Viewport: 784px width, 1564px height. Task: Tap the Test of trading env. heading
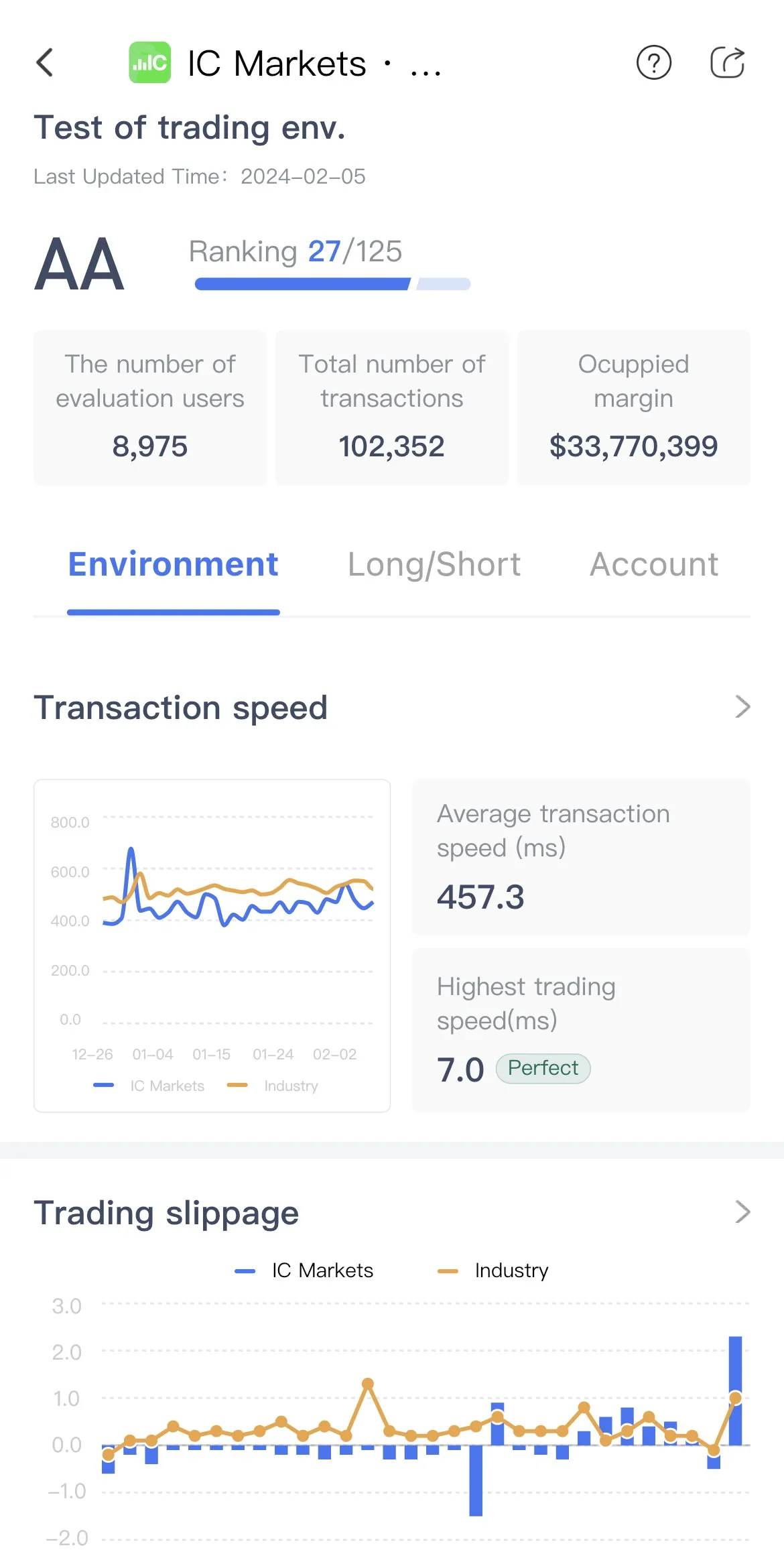tap(190, 127)
